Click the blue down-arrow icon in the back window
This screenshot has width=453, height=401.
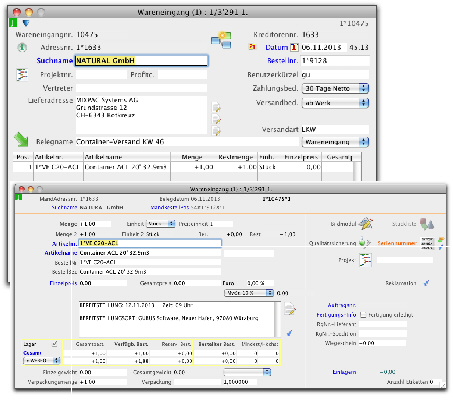pos(26,23)
